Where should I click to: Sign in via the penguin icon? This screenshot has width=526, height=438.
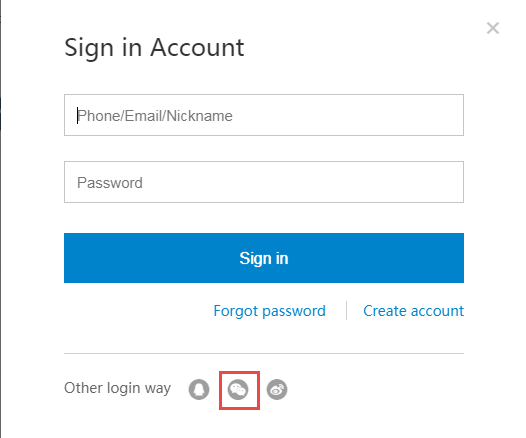coord(199,389)
